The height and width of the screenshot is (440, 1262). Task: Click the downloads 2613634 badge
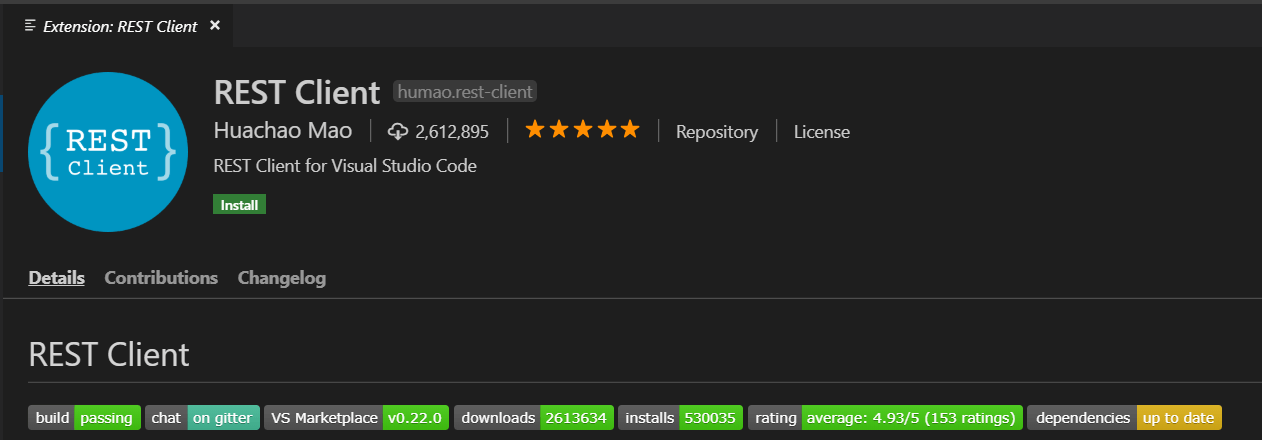[x=534, y=417]
